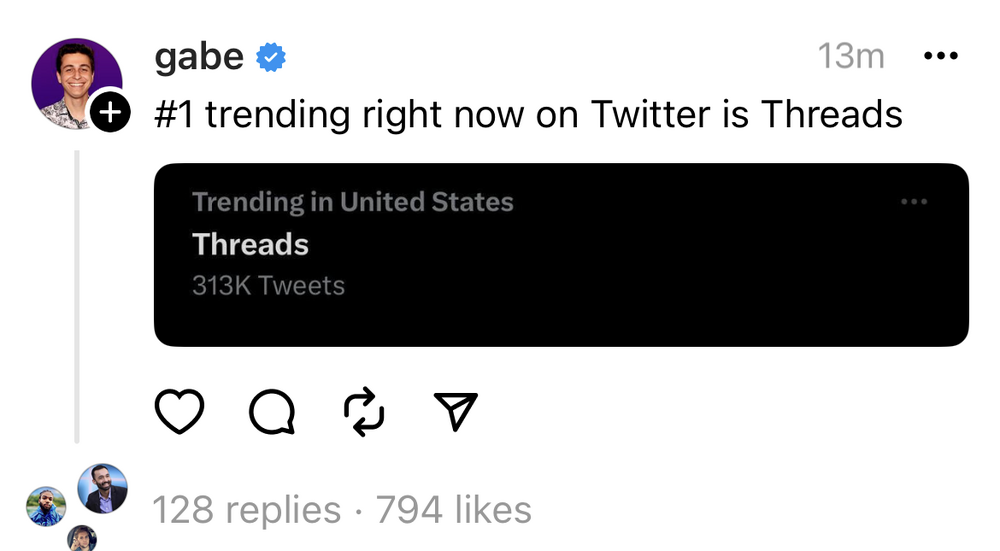
Task: Like gabe's post with the heart icon
Action: point(180,411)
